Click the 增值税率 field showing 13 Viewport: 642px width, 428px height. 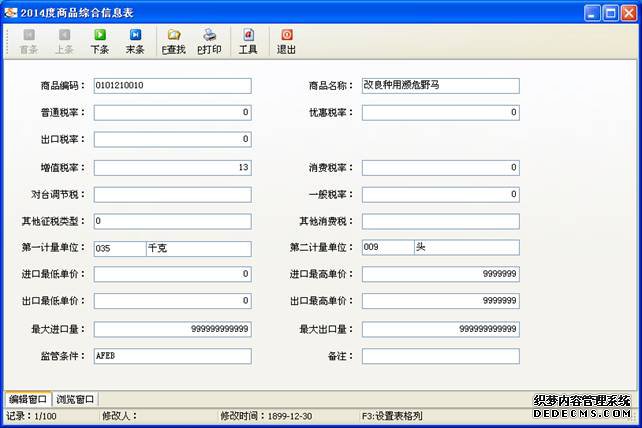[171, 167]
